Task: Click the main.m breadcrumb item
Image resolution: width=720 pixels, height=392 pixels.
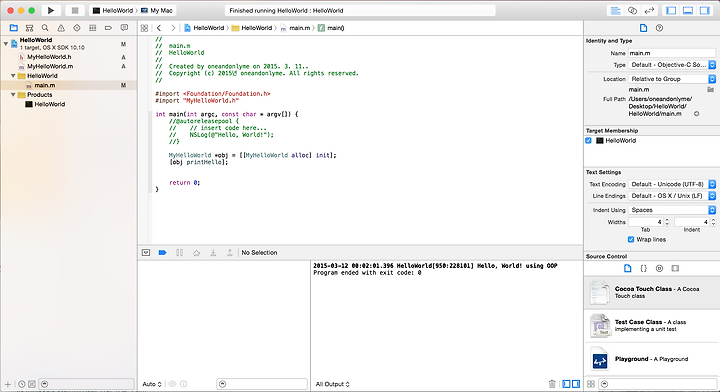Action: (x=295, y=28)
